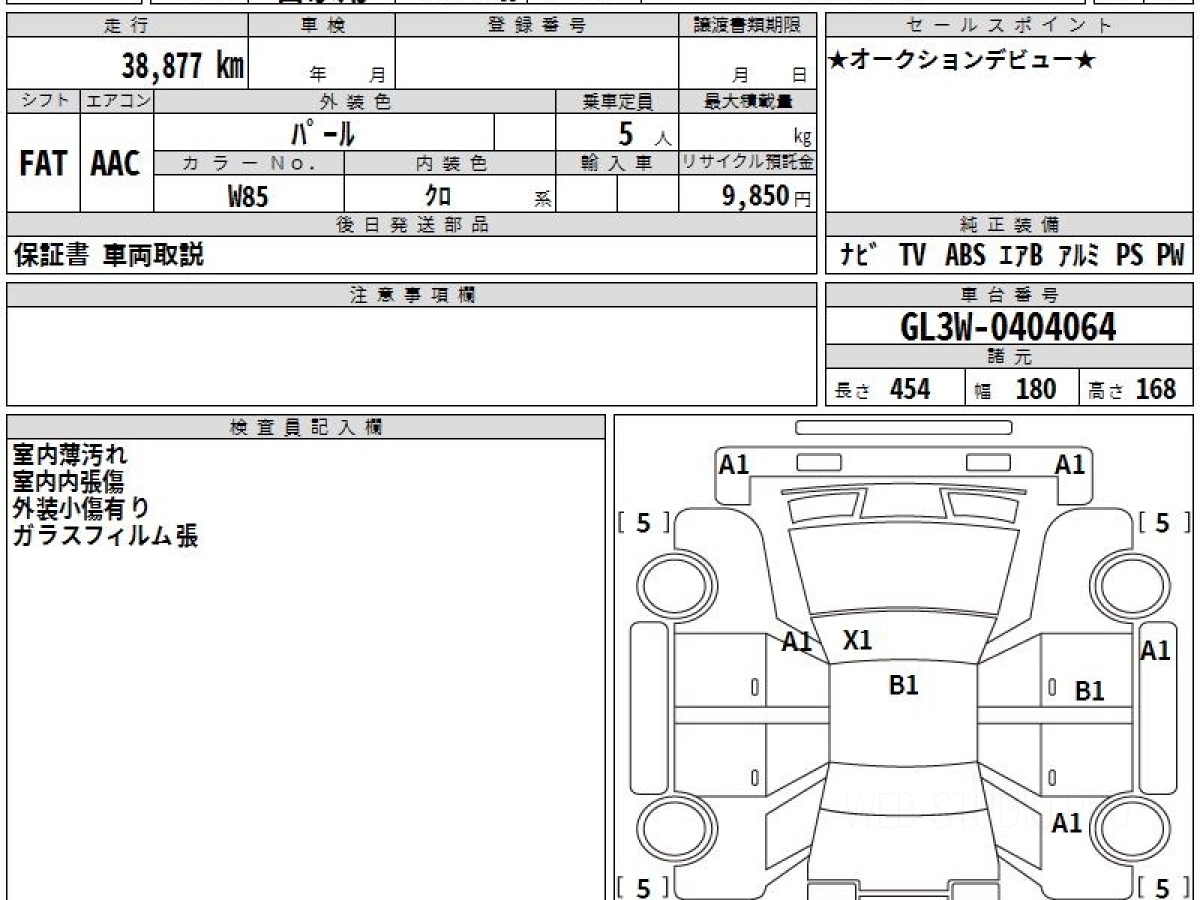Select the interior color value クロ

point(438,196)
